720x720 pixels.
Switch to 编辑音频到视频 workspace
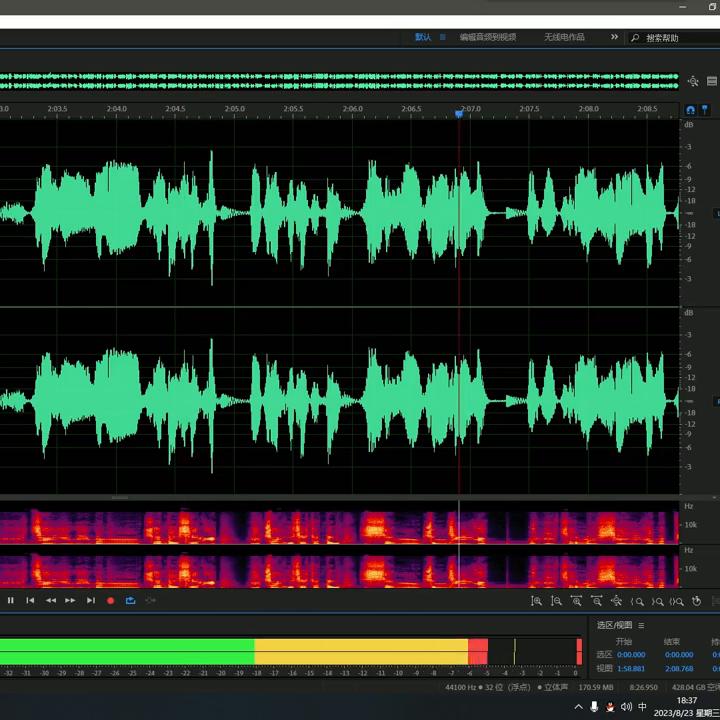pyautogui.click(x=487, y=37)
